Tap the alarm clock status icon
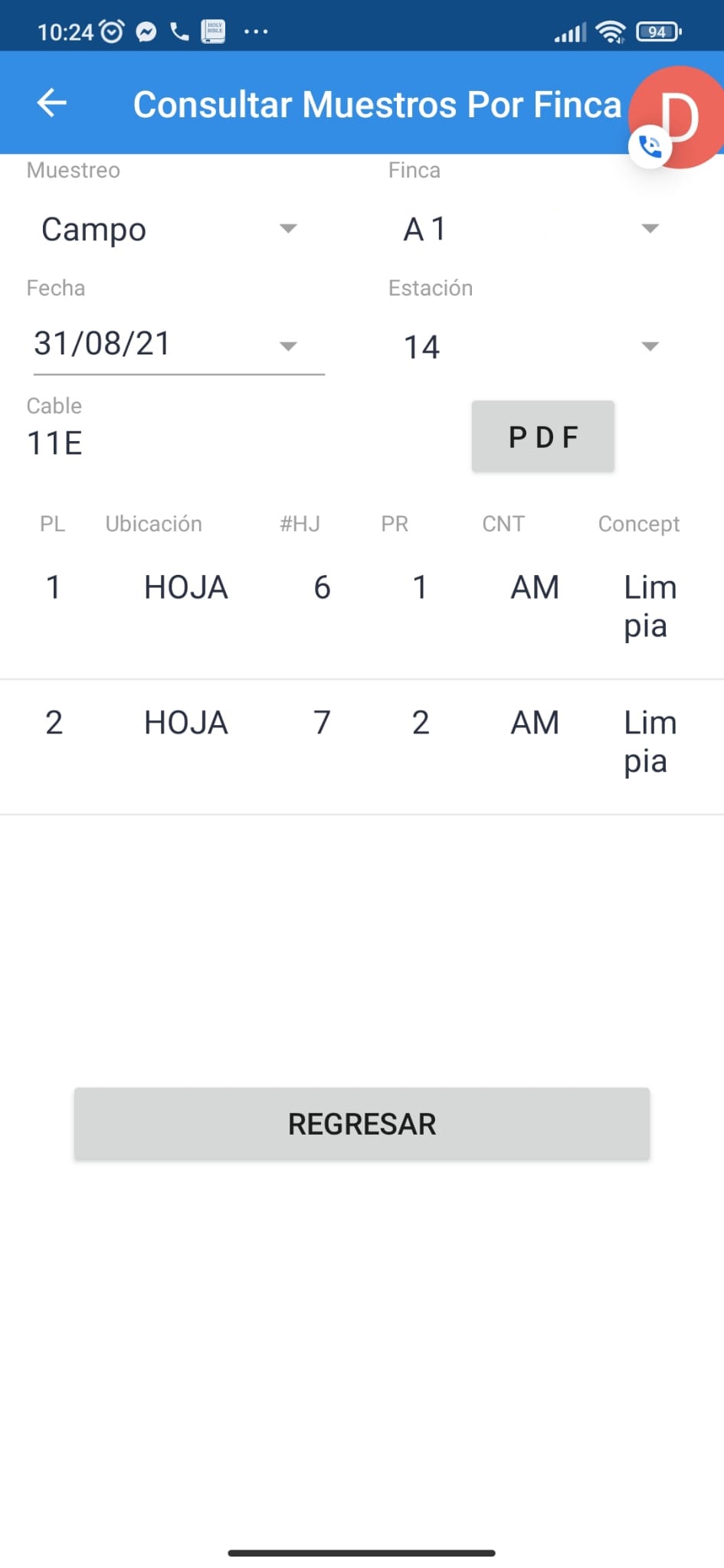Image resolution: width=724 pixels, height=1568 pixels. pos(112,31)
